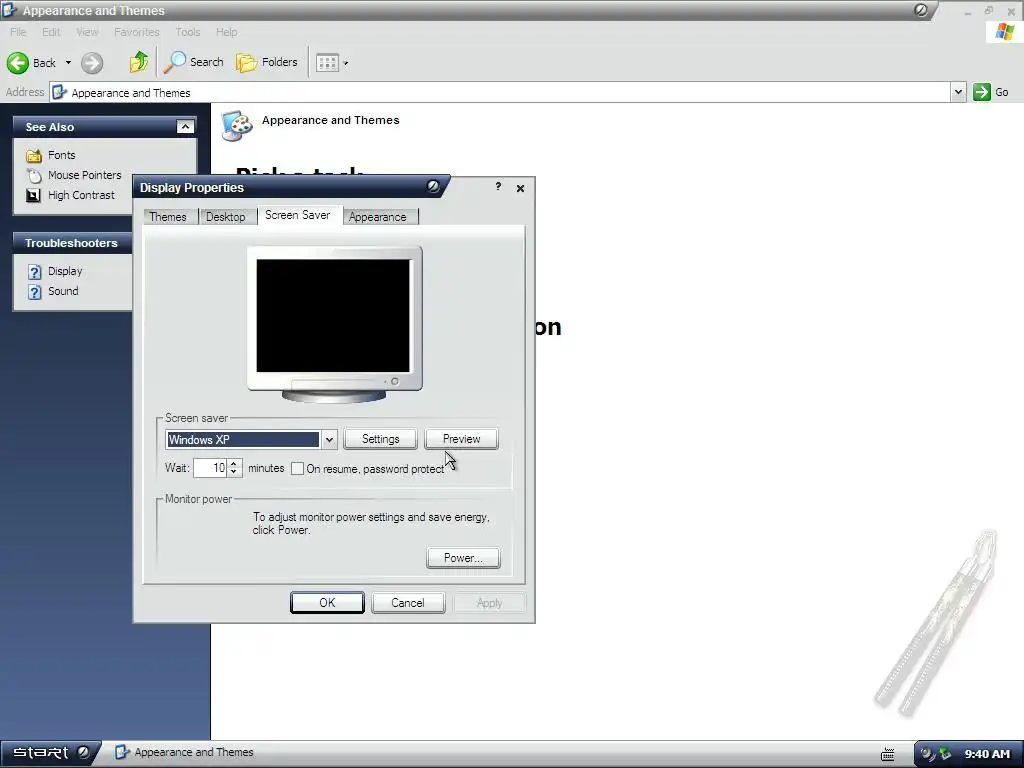
Task: Open the Display troubleshooter link
Action: pyautogui.click(x=65, y=271)
